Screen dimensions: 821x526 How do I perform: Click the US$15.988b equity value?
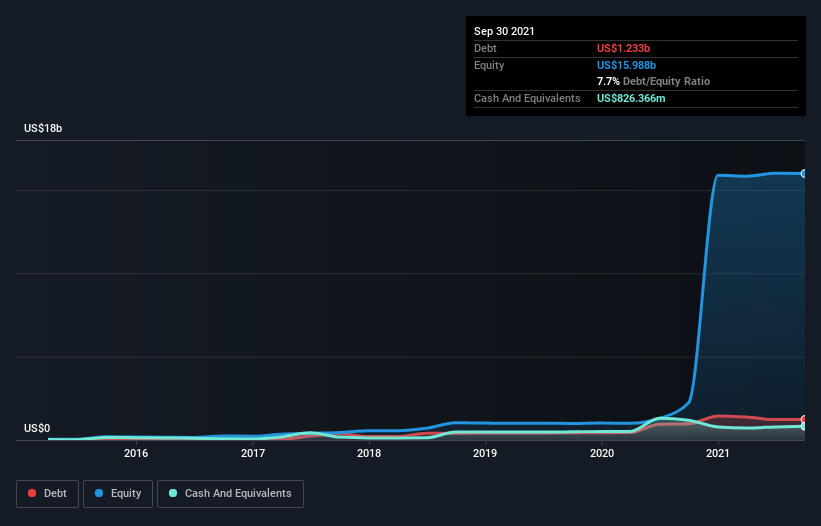[626, 65]
